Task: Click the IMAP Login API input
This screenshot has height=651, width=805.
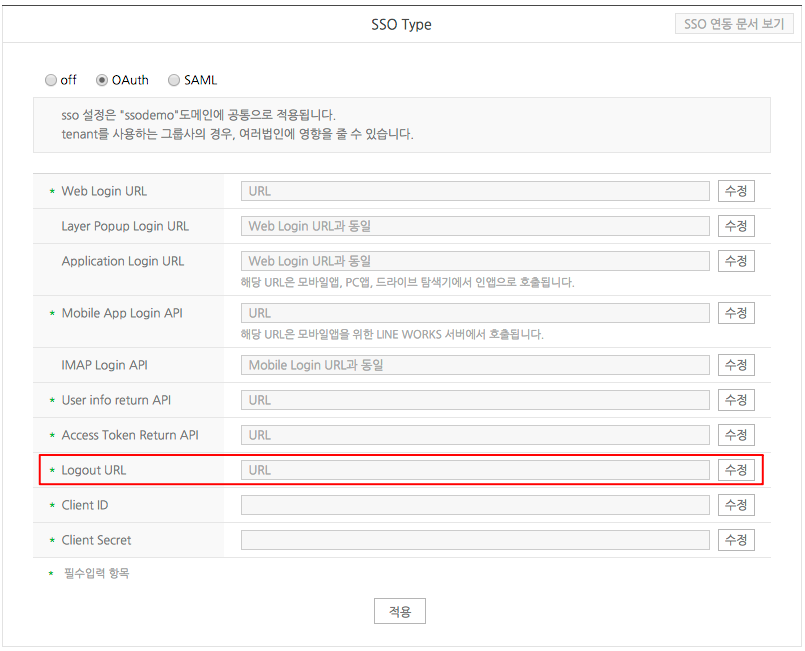Action: coord(475,365)
